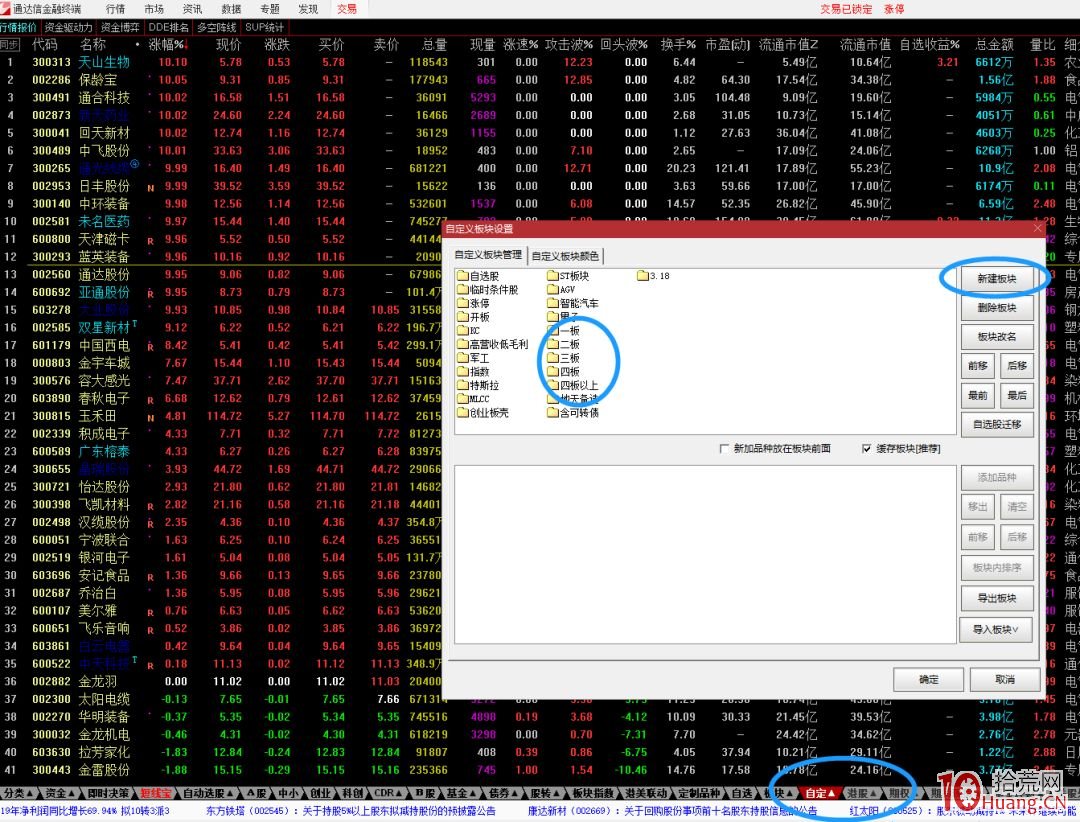Choose the 含可转债 folder
Image resolution: width=1080 pixels, height=822 pixels.
pyautogui.click(x=578, y=412)
